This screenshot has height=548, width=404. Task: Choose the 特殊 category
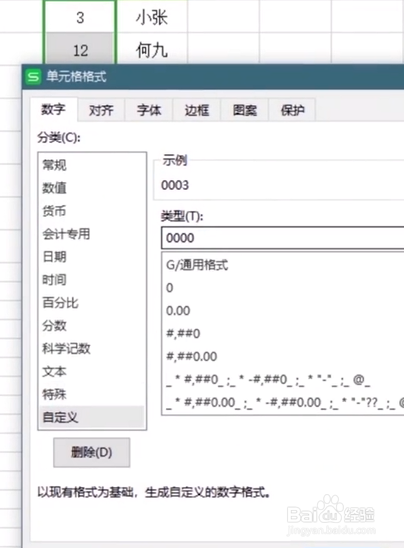tap(92, 395)
